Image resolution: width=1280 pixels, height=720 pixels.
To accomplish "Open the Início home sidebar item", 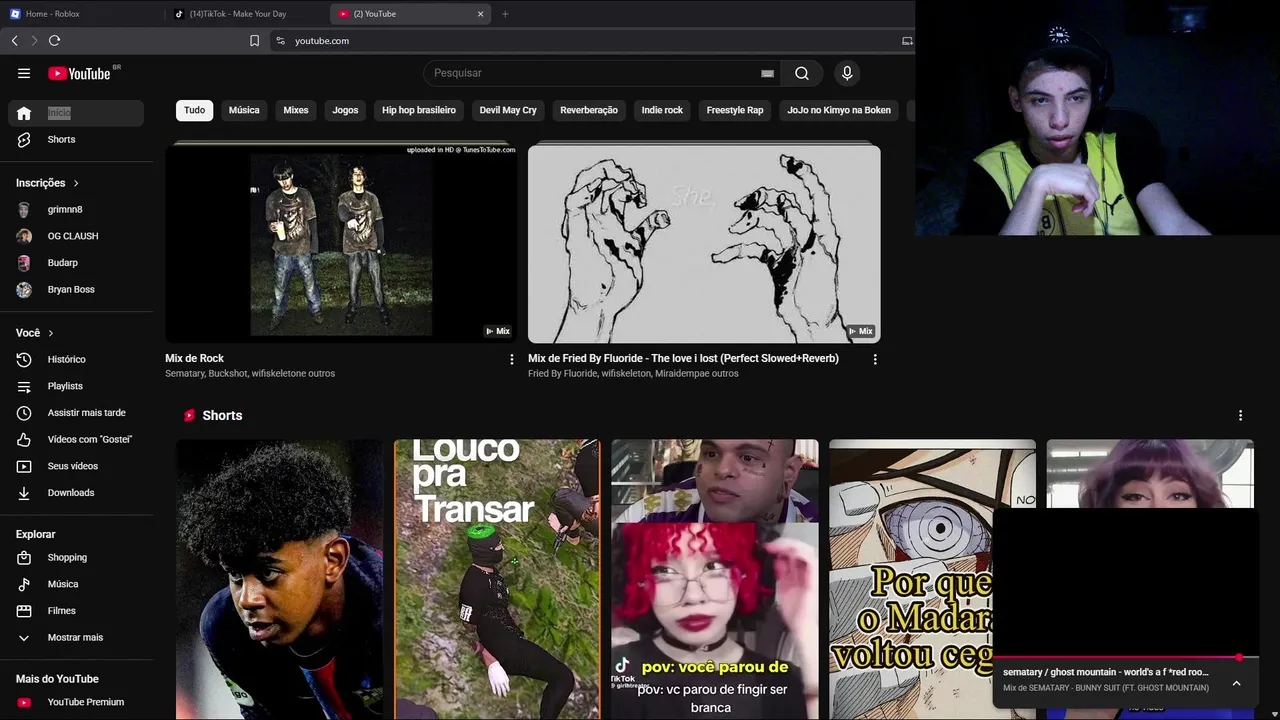I will 76,113.
